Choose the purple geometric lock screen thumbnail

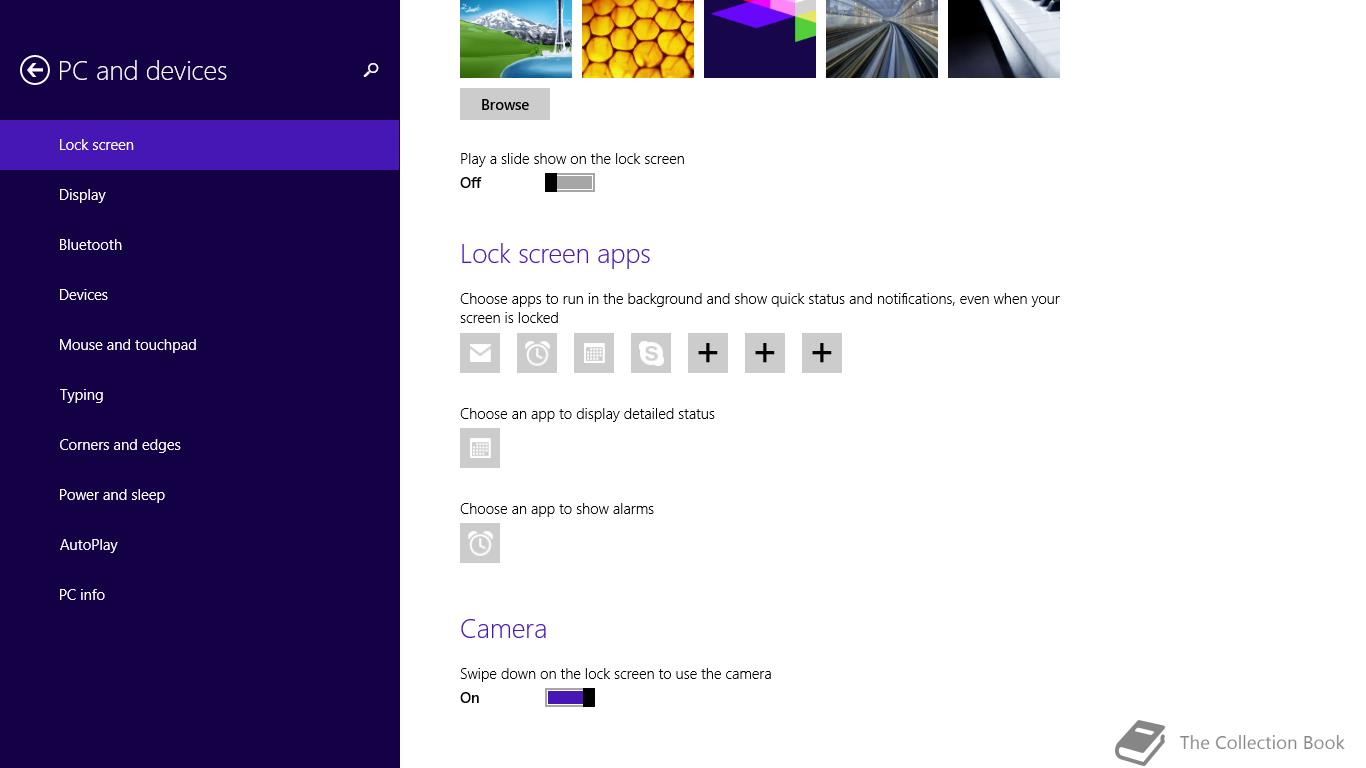coord(760,39)
